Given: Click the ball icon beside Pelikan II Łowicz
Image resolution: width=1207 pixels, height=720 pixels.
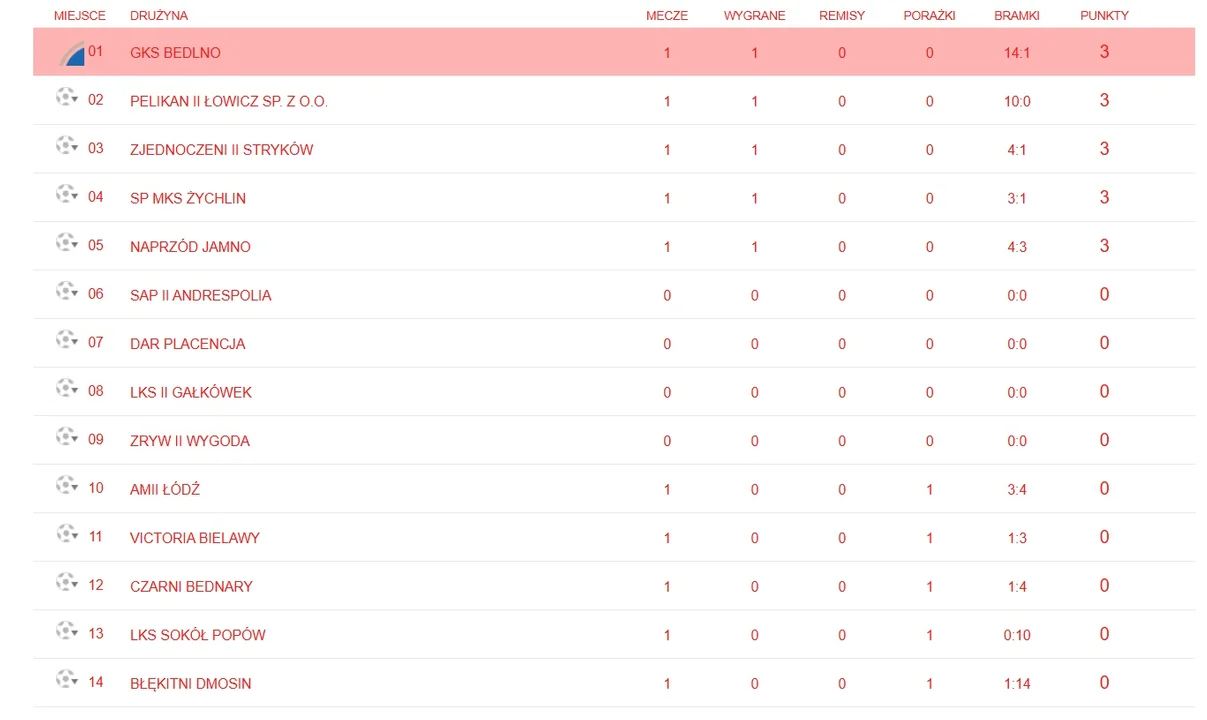Looking at the screenshot, I should (x=66, y=98).
